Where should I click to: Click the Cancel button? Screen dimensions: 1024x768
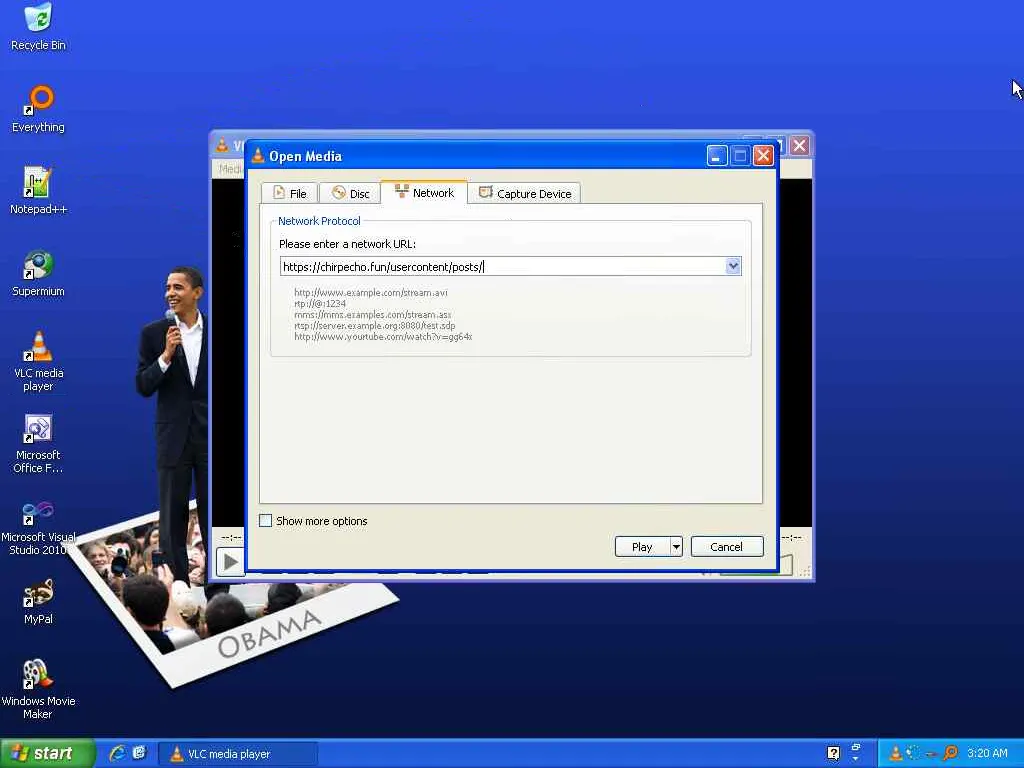click(726, 547)
